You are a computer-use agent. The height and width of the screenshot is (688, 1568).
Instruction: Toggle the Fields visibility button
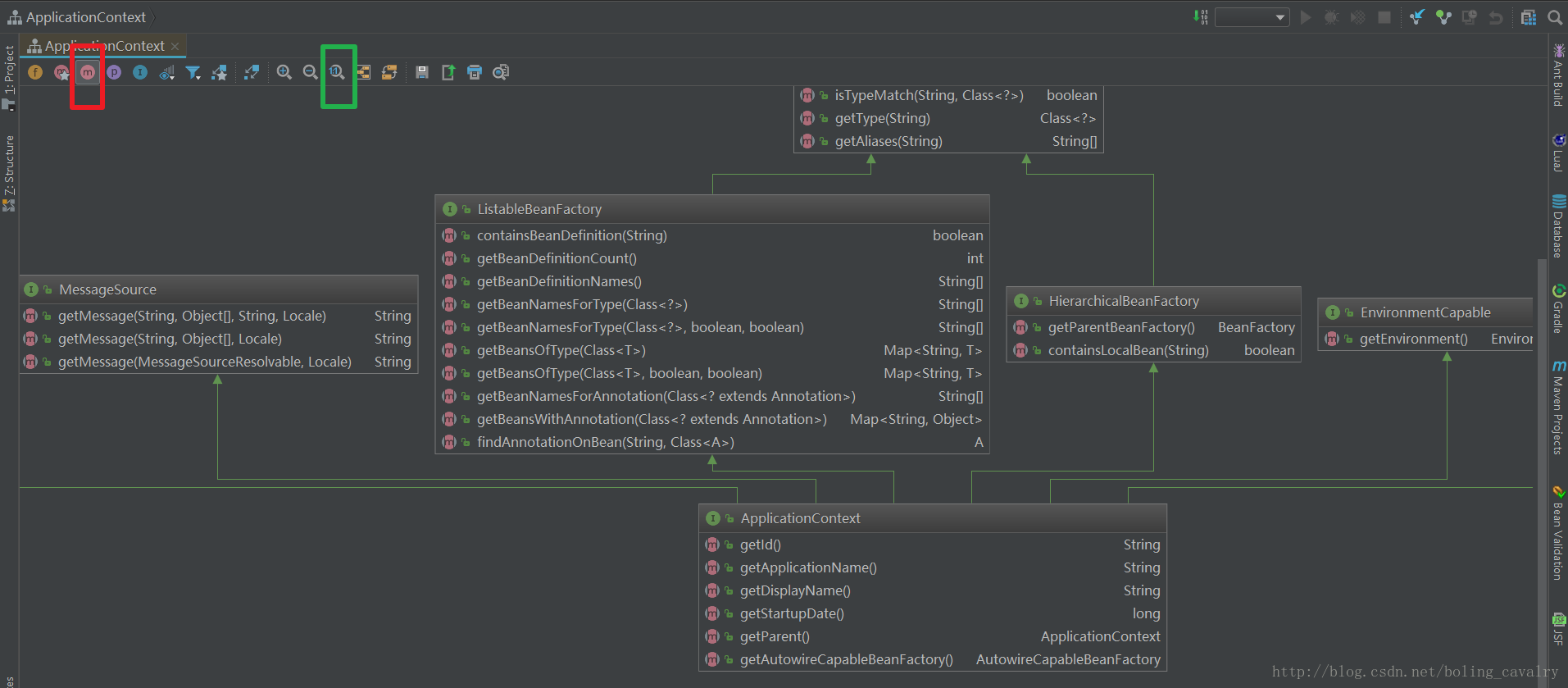[x=35, y=72]
